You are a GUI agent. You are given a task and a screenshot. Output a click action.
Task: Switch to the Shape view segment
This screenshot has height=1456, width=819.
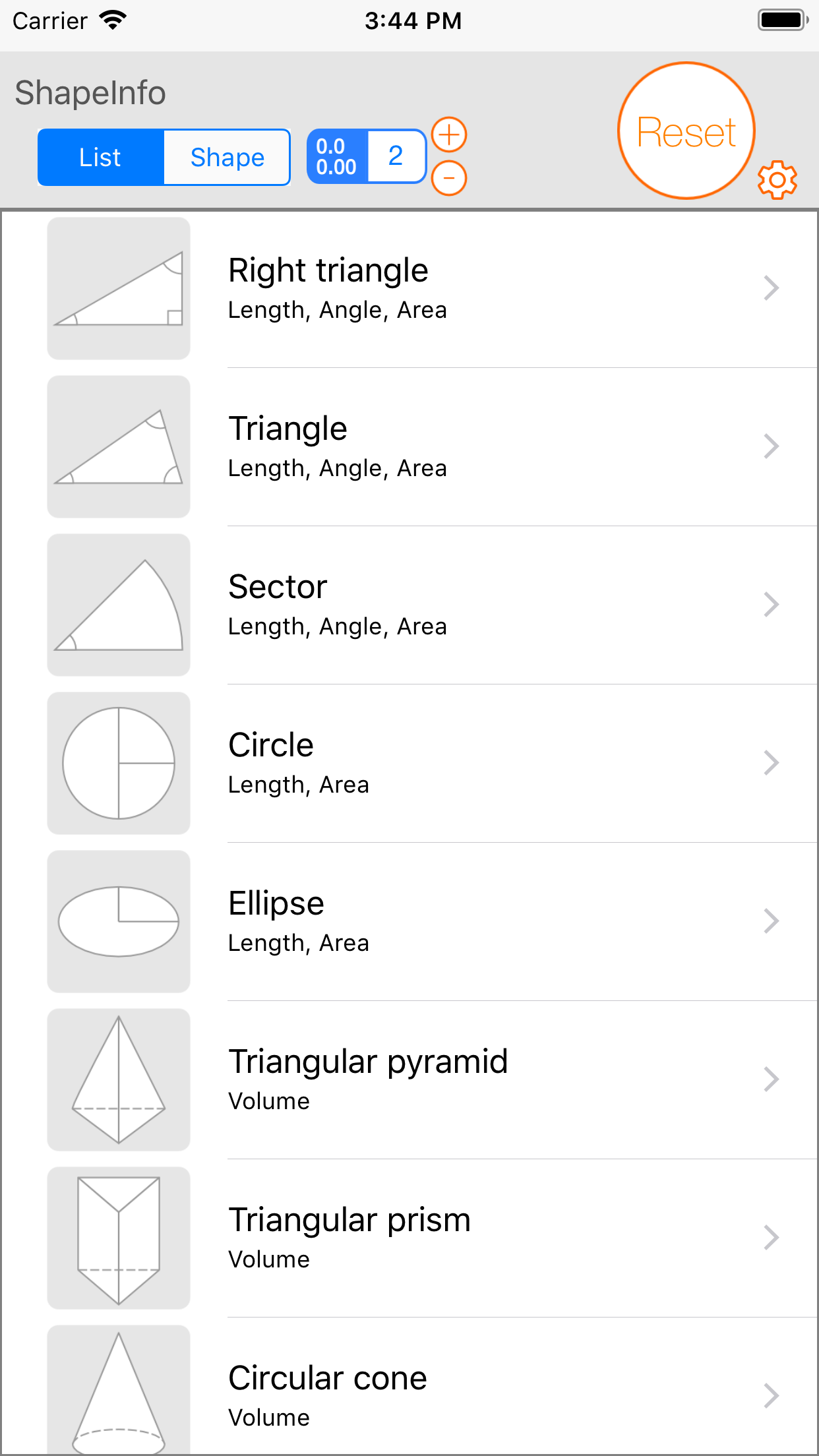227,158
